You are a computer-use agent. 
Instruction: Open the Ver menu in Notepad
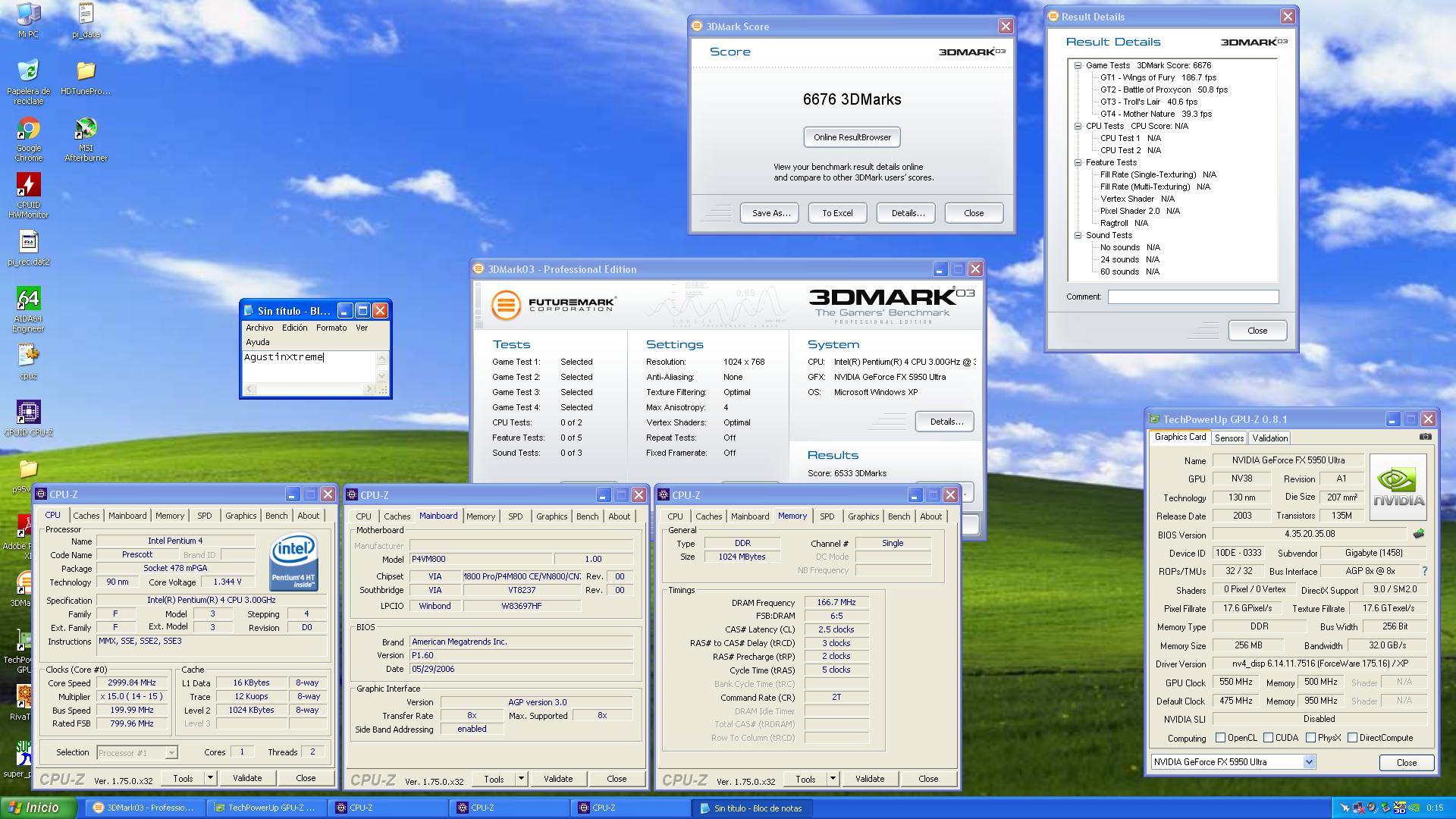tap(362, 328)
